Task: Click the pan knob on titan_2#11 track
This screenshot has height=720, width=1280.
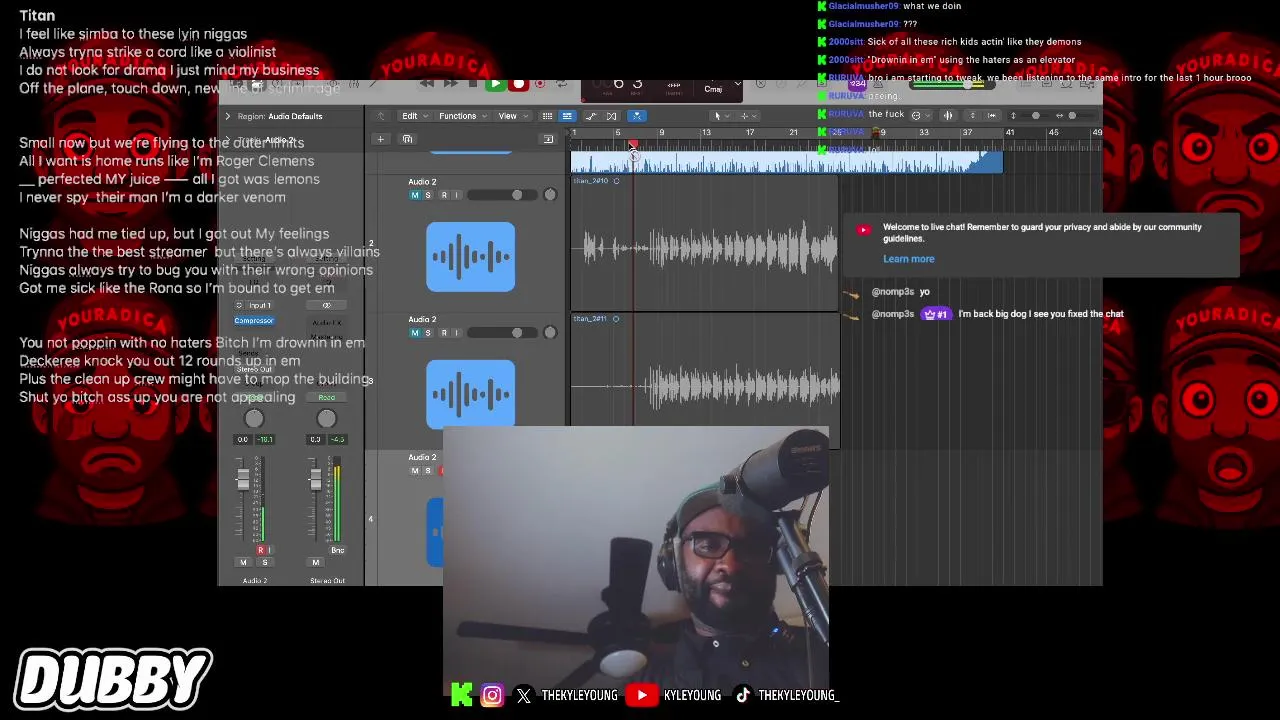Action: coord(550,333)
